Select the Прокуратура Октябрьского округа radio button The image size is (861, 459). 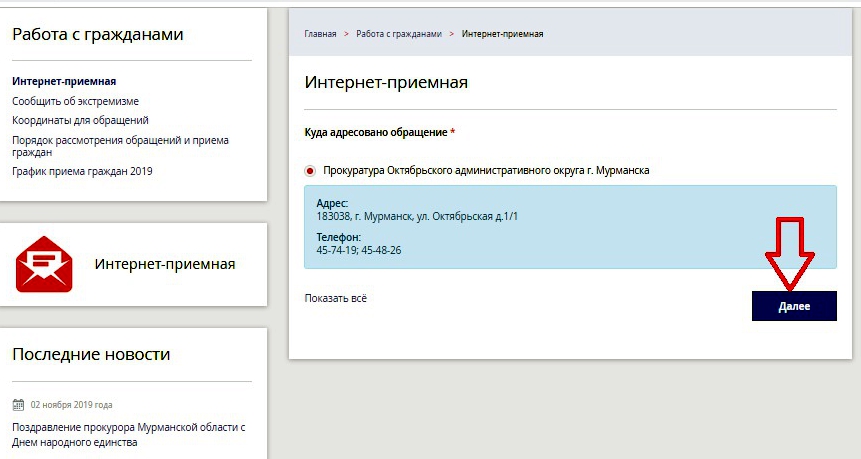tap(311, 171)
